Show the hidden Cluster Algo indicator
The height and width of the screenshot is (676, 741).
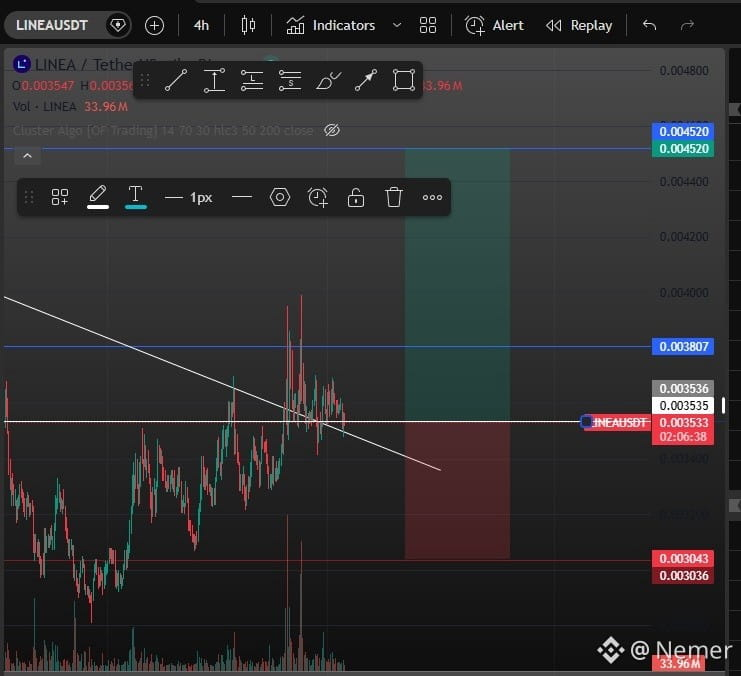(332, 130)
